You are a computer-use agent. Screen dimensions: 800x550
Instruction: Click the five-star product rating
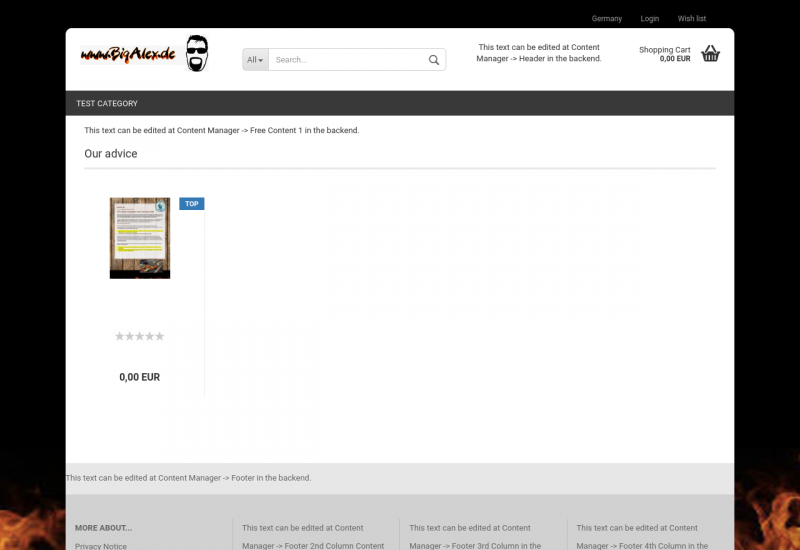(x=139, y=337)
